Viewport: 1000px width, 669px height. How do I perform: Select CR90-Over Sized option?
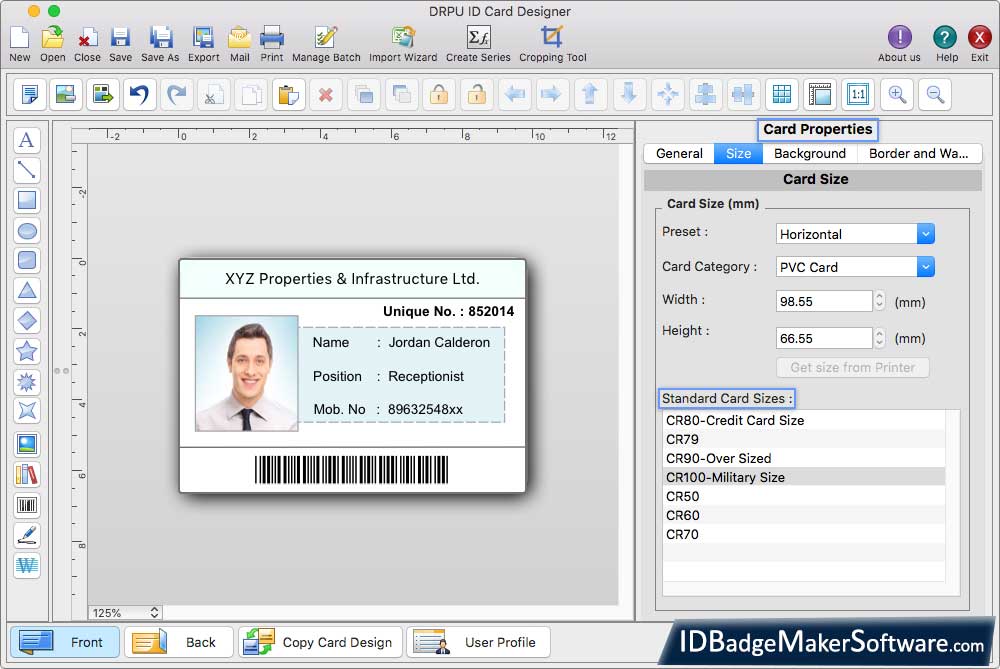[804, 459]
